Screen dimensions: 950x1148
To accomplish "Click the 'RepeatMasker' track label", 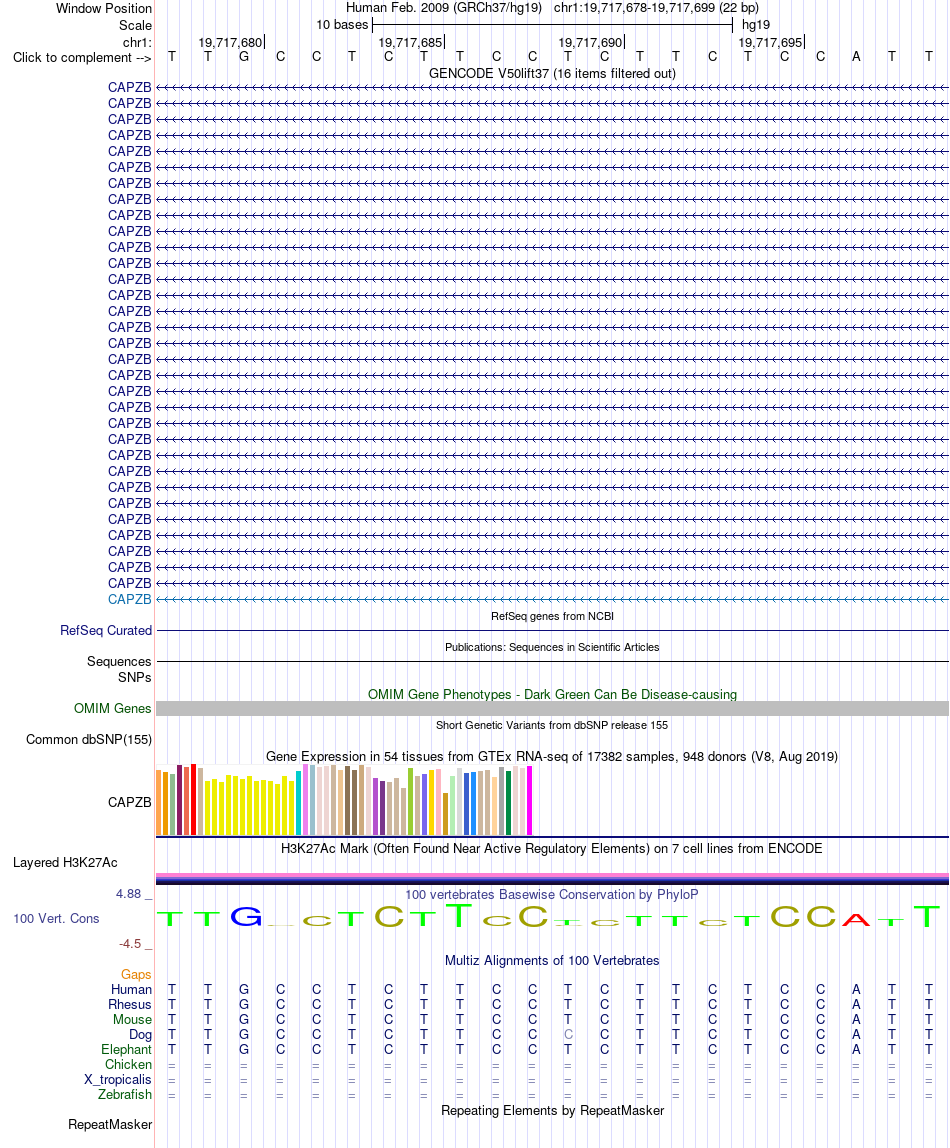I will pyautogui.click(x=110, y=1125).
